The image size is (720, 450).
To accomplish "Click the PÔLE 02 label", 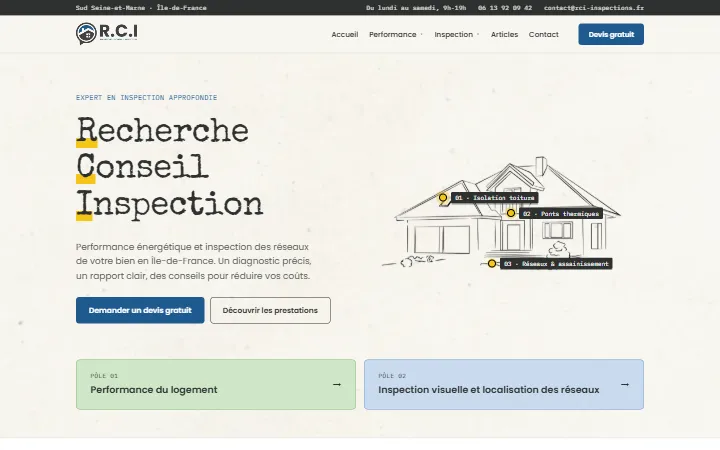I will point(392,376).
